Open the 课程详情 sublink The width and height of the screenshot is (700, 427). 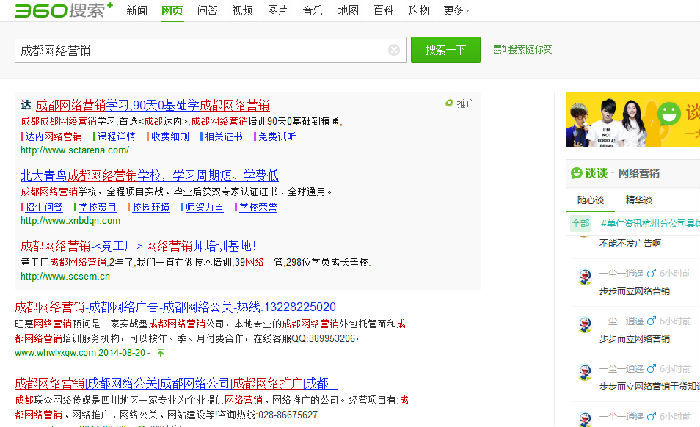coord(116,136)
